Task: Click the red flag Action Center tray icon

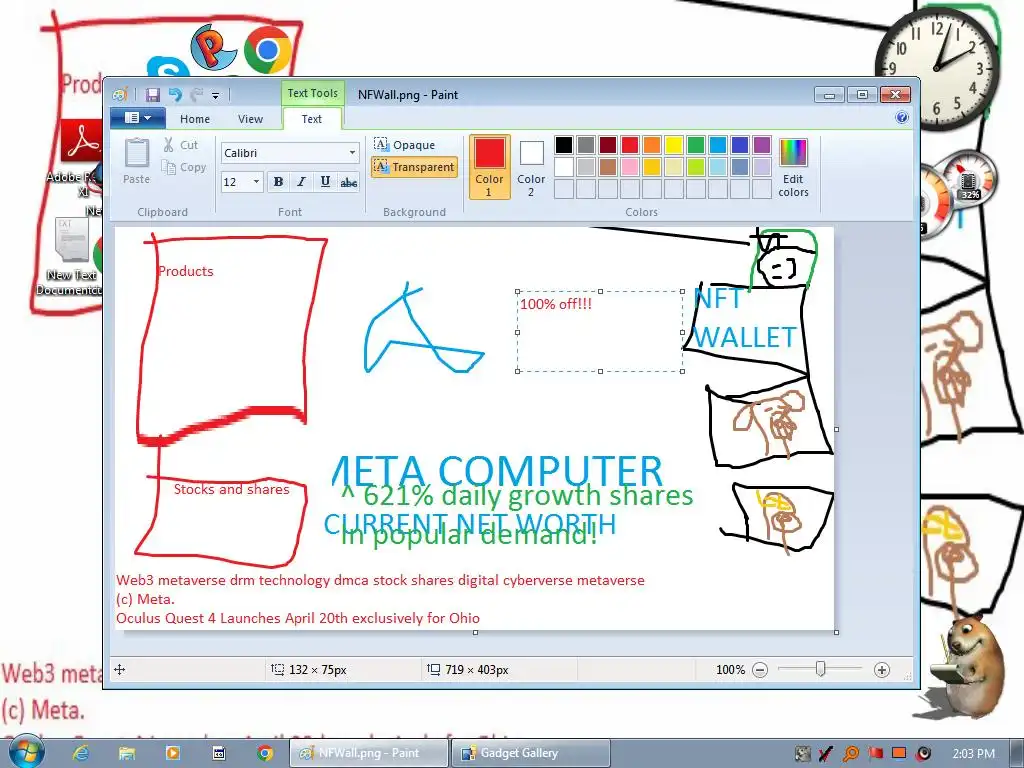Action: 875,754
